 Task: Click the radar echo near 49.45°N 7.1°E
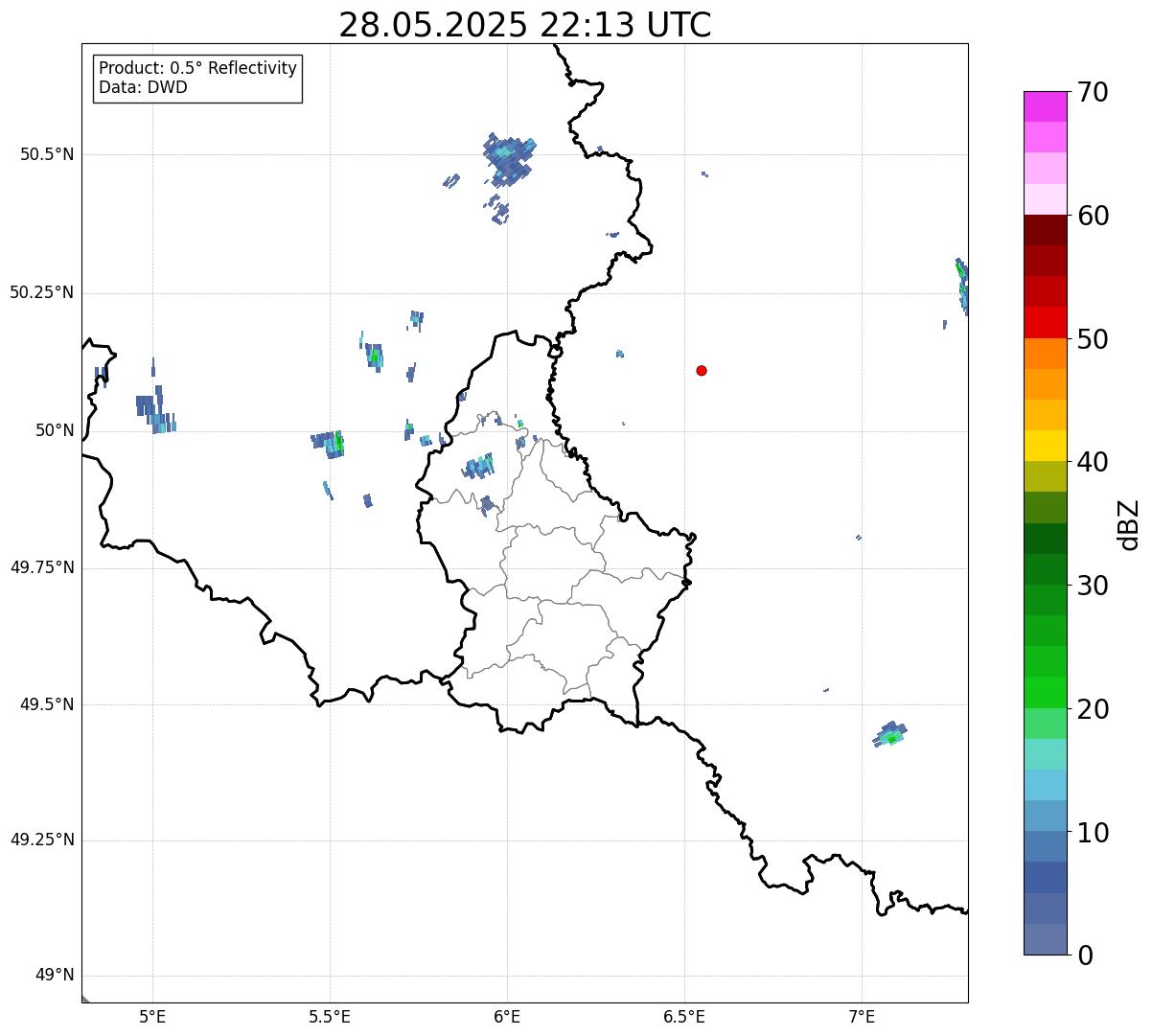[x=890, y=735]
